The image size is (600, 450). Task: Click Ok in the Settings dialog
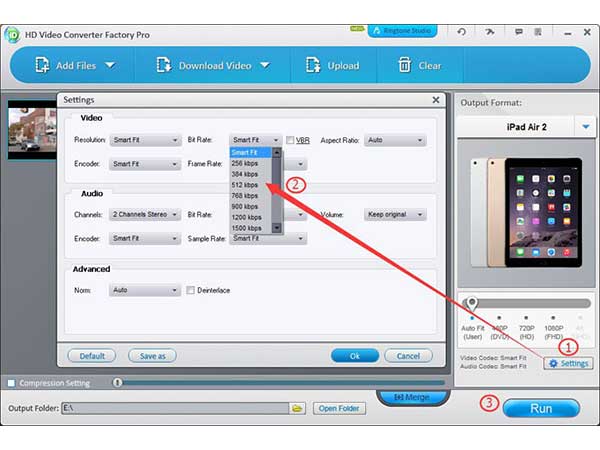tap(354, 356)
